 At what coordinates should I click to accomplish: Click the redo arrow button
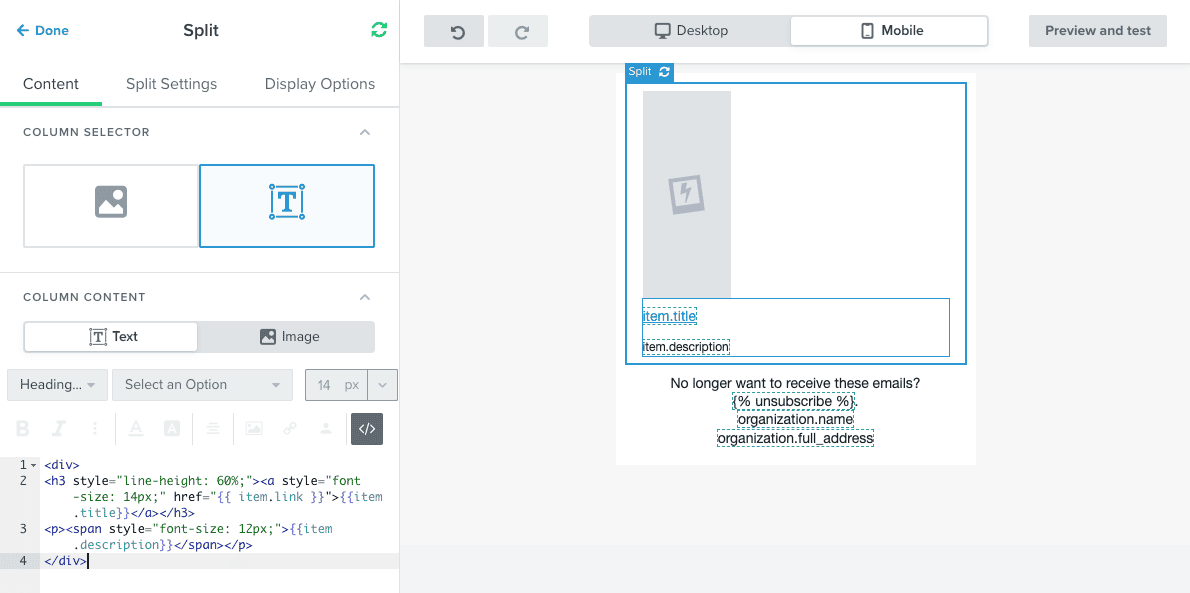pyautogui.click(x=520, y=31)
